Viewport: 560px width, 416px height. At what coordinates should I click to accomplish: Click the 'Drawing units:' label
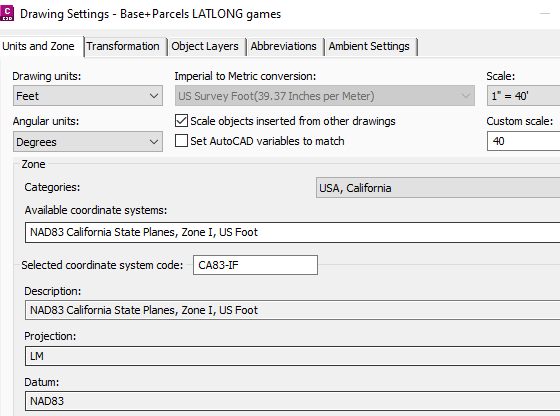[47, 76]
